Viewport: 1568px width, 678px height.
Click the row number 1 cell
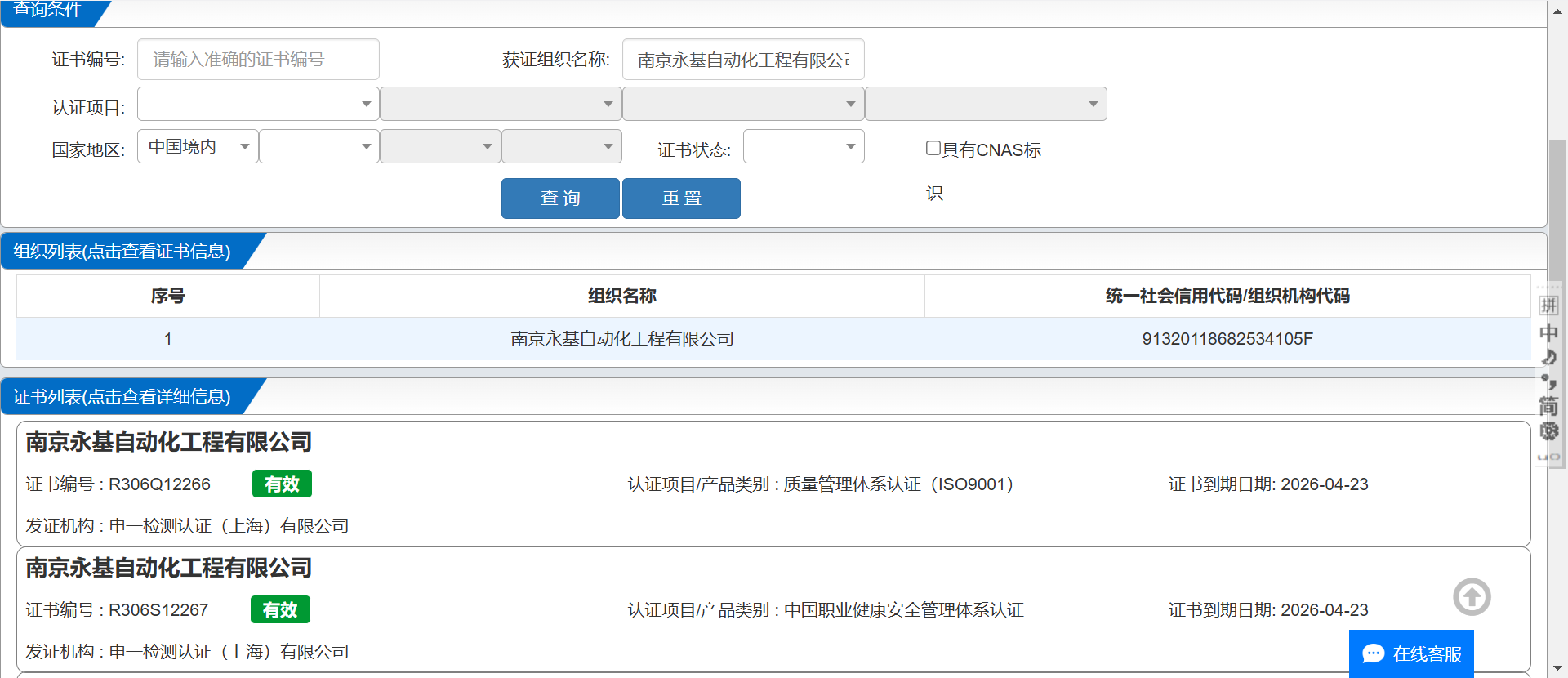(167, 339)
